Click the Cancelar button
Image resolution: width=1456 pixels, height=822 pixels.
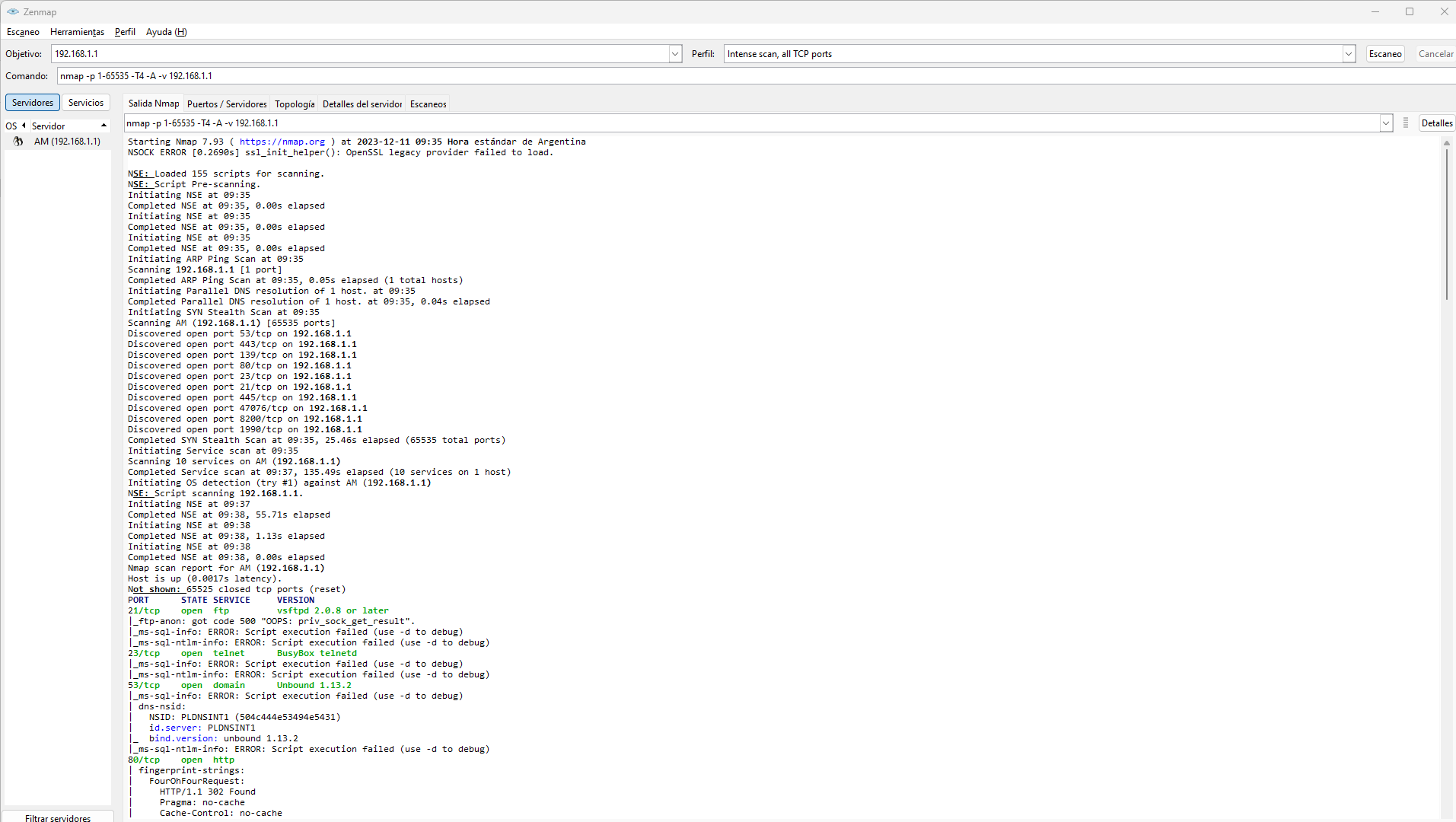(x=1435, y=54)
